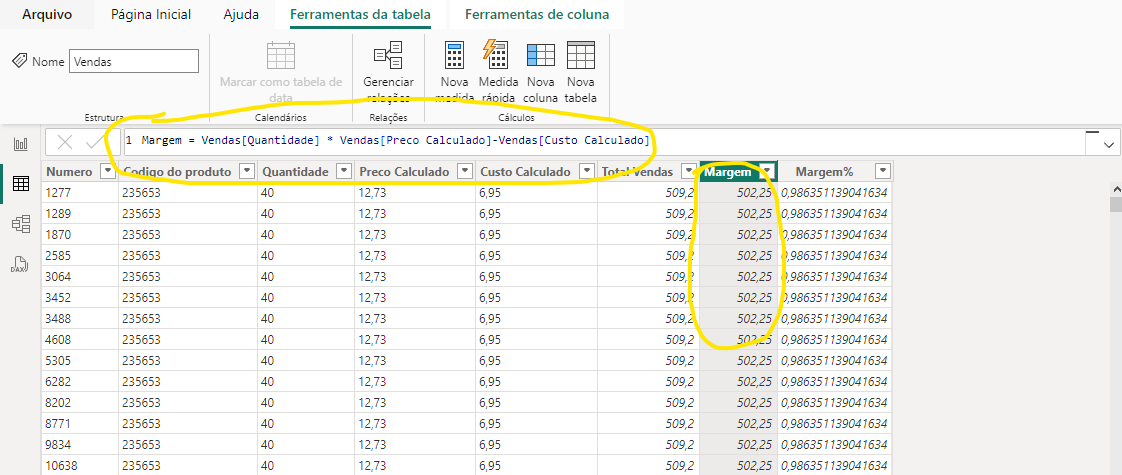Click the Numero cell 8771
This screenshot has height=475, width=1122.
click(x=81, y=423)
